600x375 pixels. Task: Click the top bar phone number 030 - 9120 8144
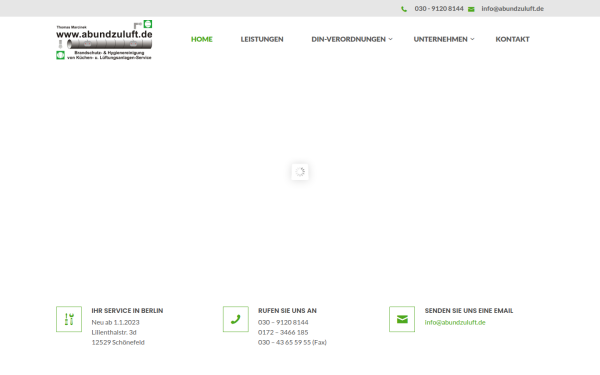439,8
